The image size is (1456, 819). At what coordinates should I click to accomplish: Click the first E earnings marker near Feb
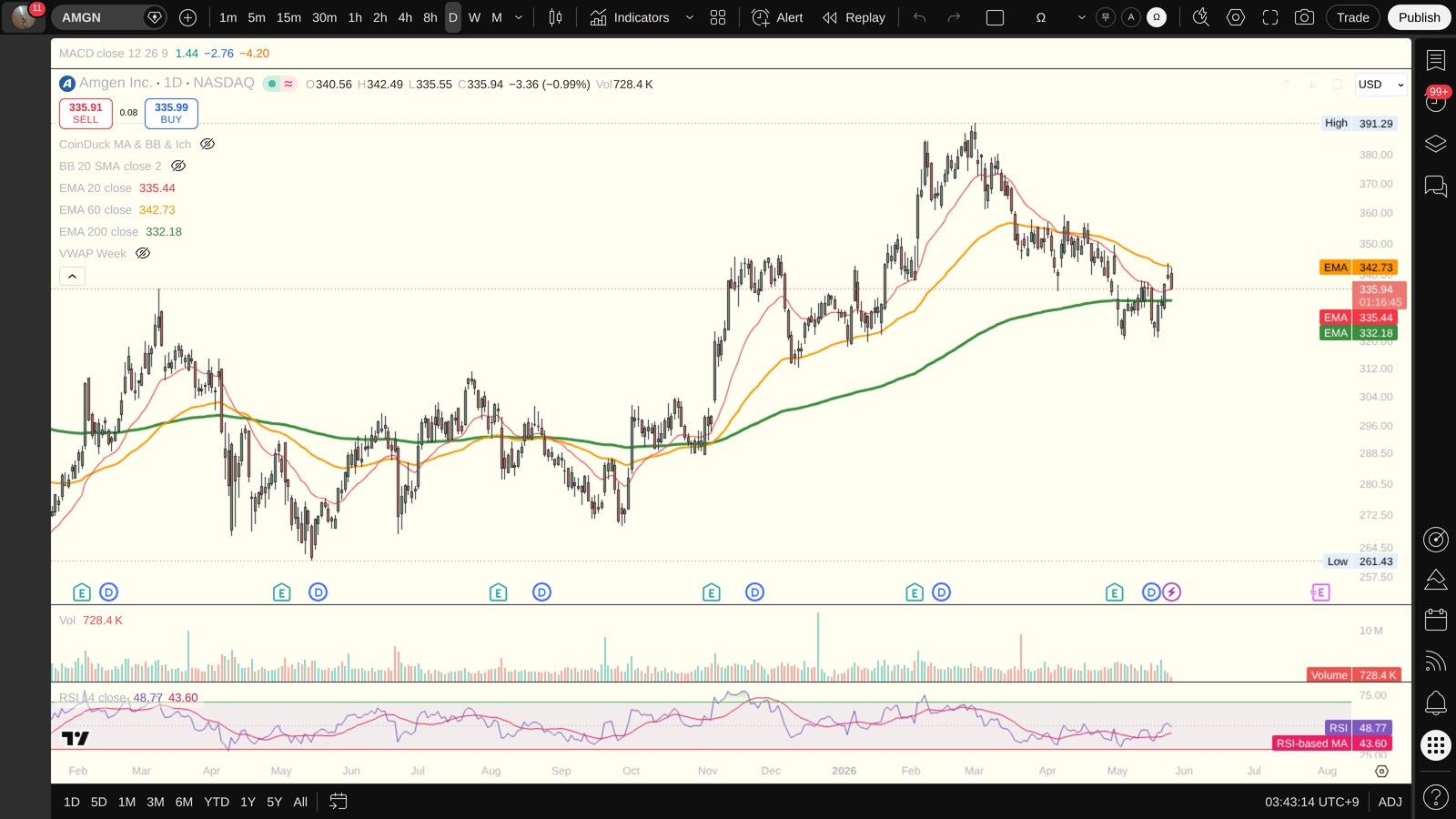coord(82,592)
